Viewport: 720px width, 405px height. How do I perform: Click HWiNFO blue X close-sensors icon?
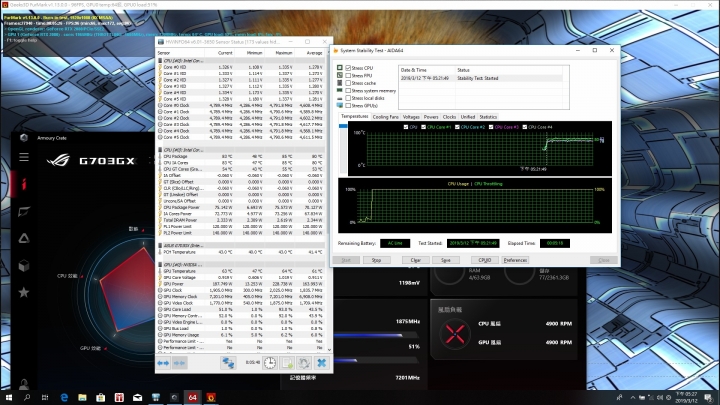pos(321,363)
